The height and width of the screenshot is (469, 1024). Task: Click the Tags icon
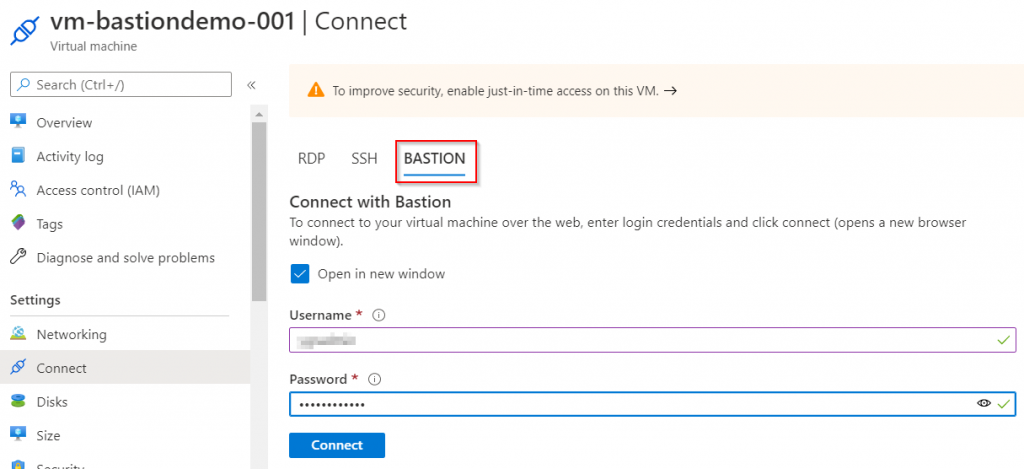(18, 223)
